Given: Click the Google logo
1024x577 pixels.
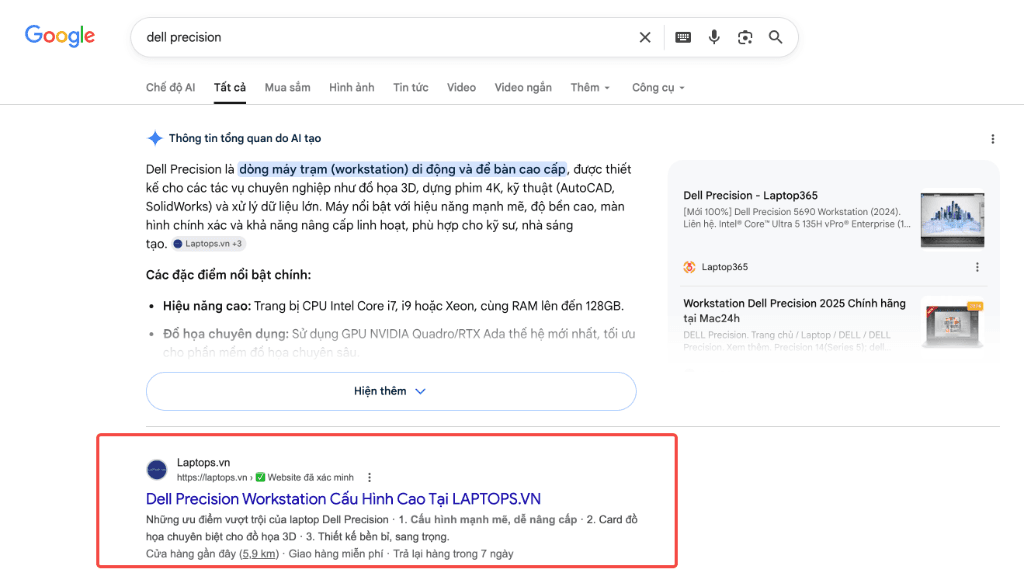Looking at the screenshot, I should [x=59, y=36].
